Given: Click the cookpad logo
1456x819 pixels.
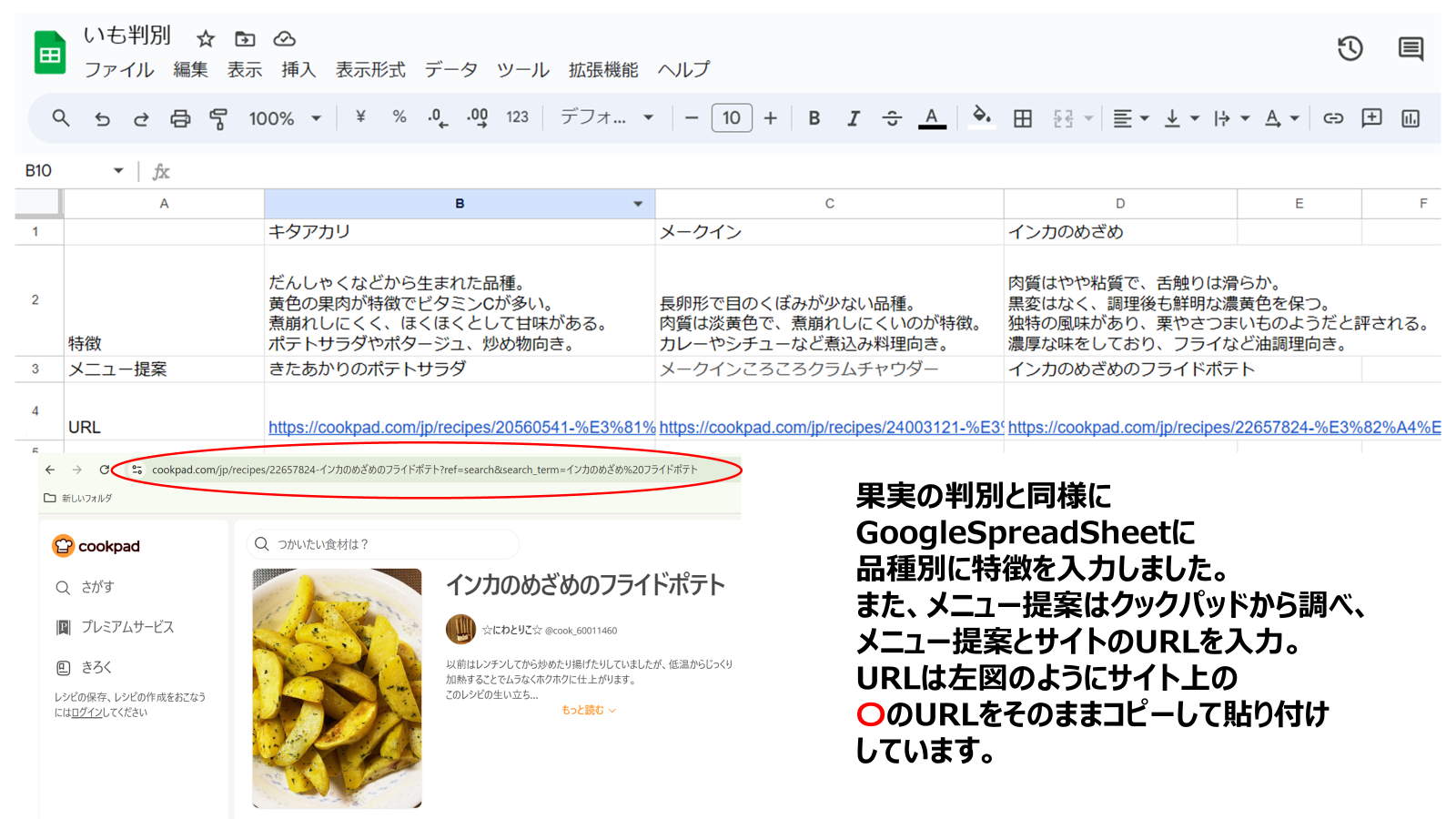Looking at the screenshot, I should click(96, 546).
